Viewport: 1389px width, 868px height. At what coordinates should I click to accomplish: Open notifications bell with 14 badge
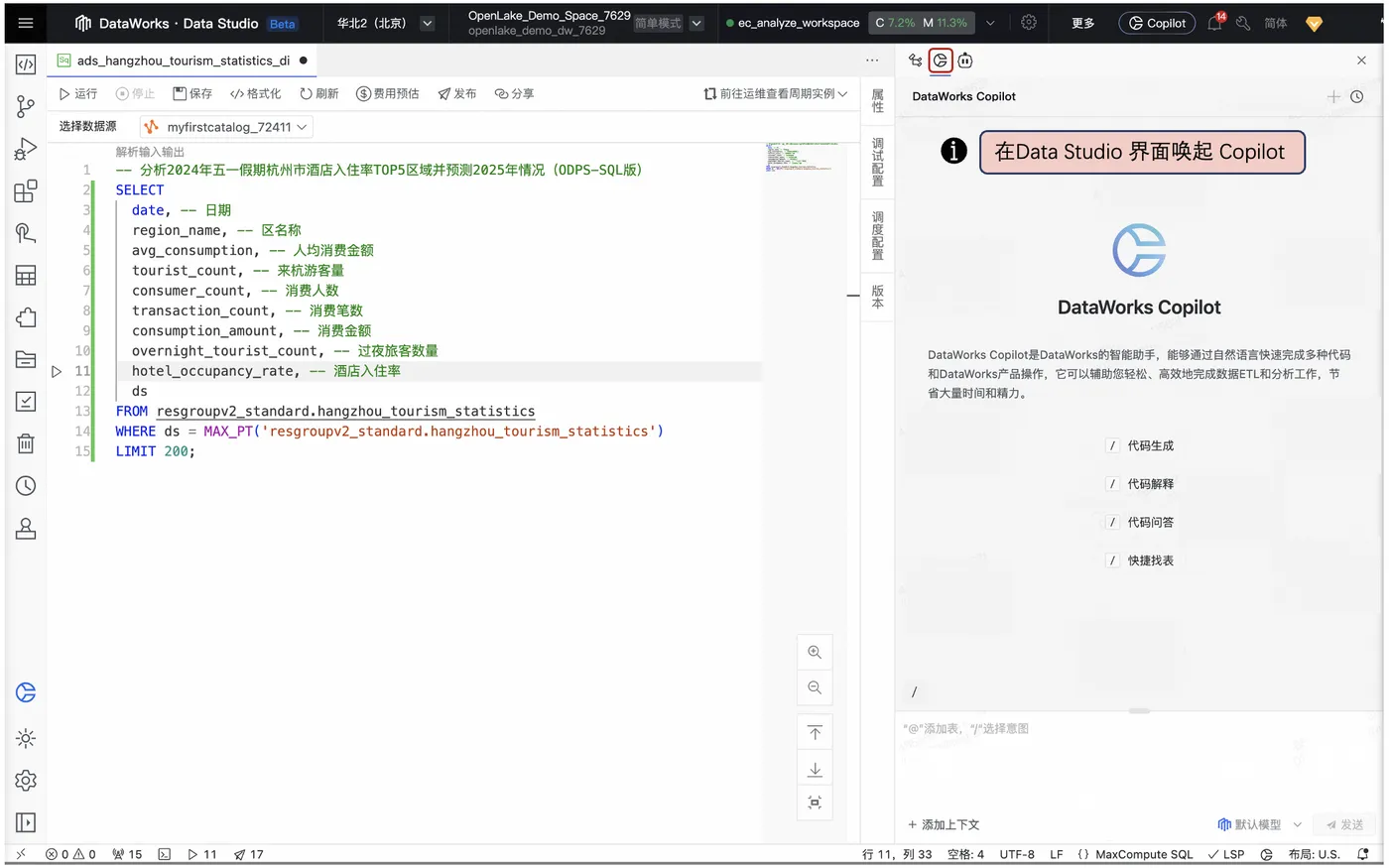1215,23
